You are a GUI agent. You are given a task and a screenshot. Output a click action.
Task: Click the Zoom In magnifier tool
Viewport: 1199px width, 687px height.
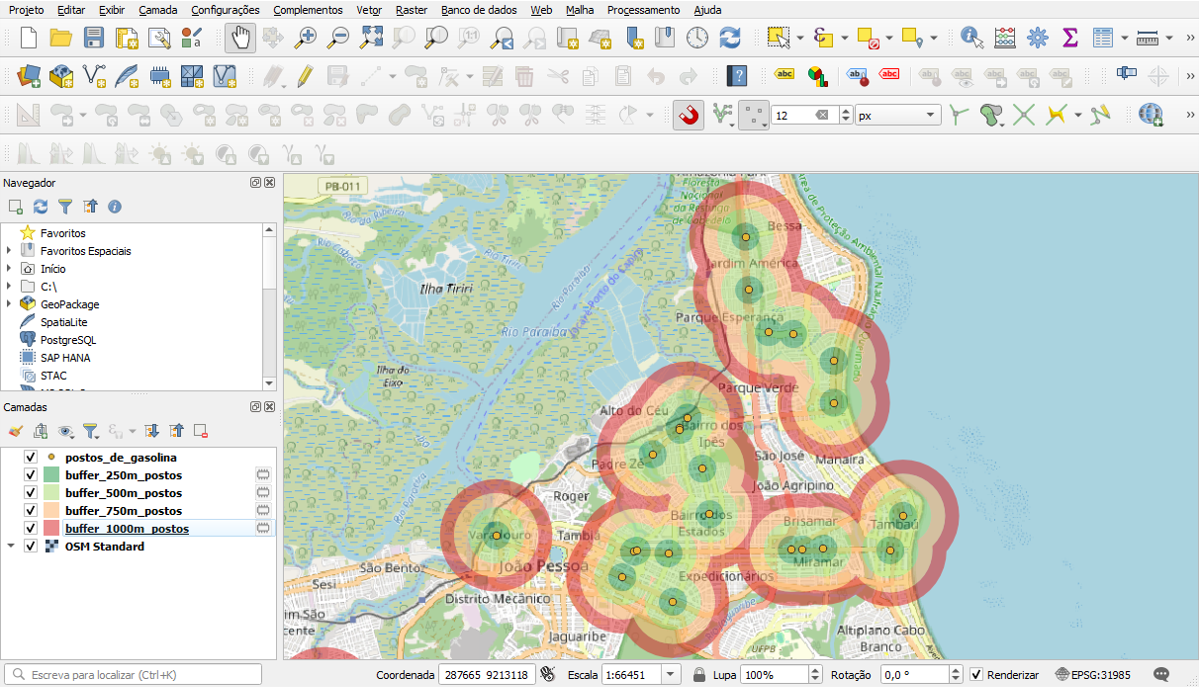[306, 38]
